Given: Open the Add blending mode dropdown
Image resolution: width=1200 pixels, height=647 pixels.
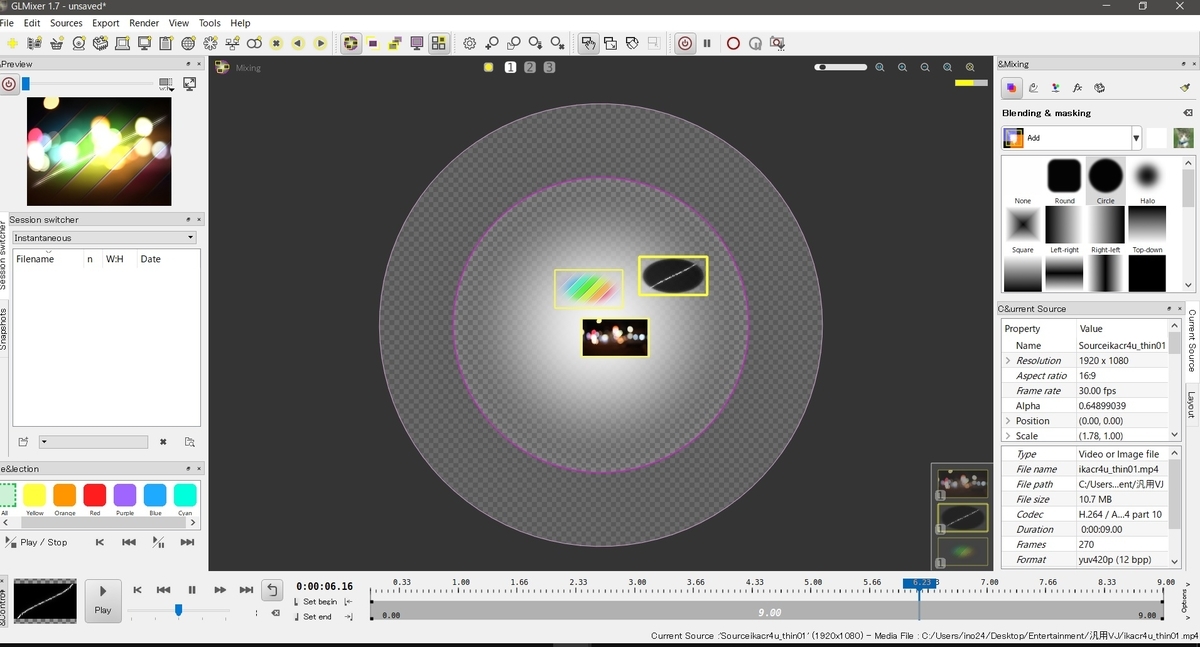Looking at the screenshot, I should tap(1072, 138).
